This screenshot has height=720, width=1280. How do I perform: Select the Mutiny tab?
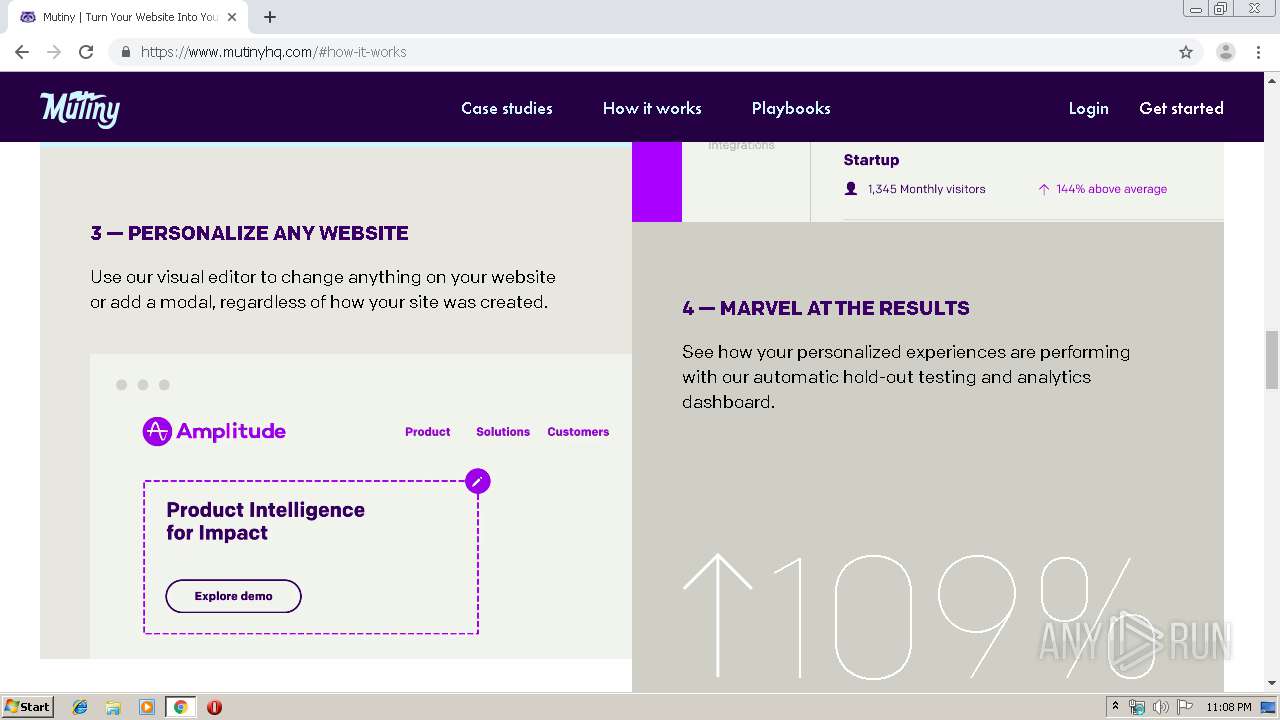128,17
